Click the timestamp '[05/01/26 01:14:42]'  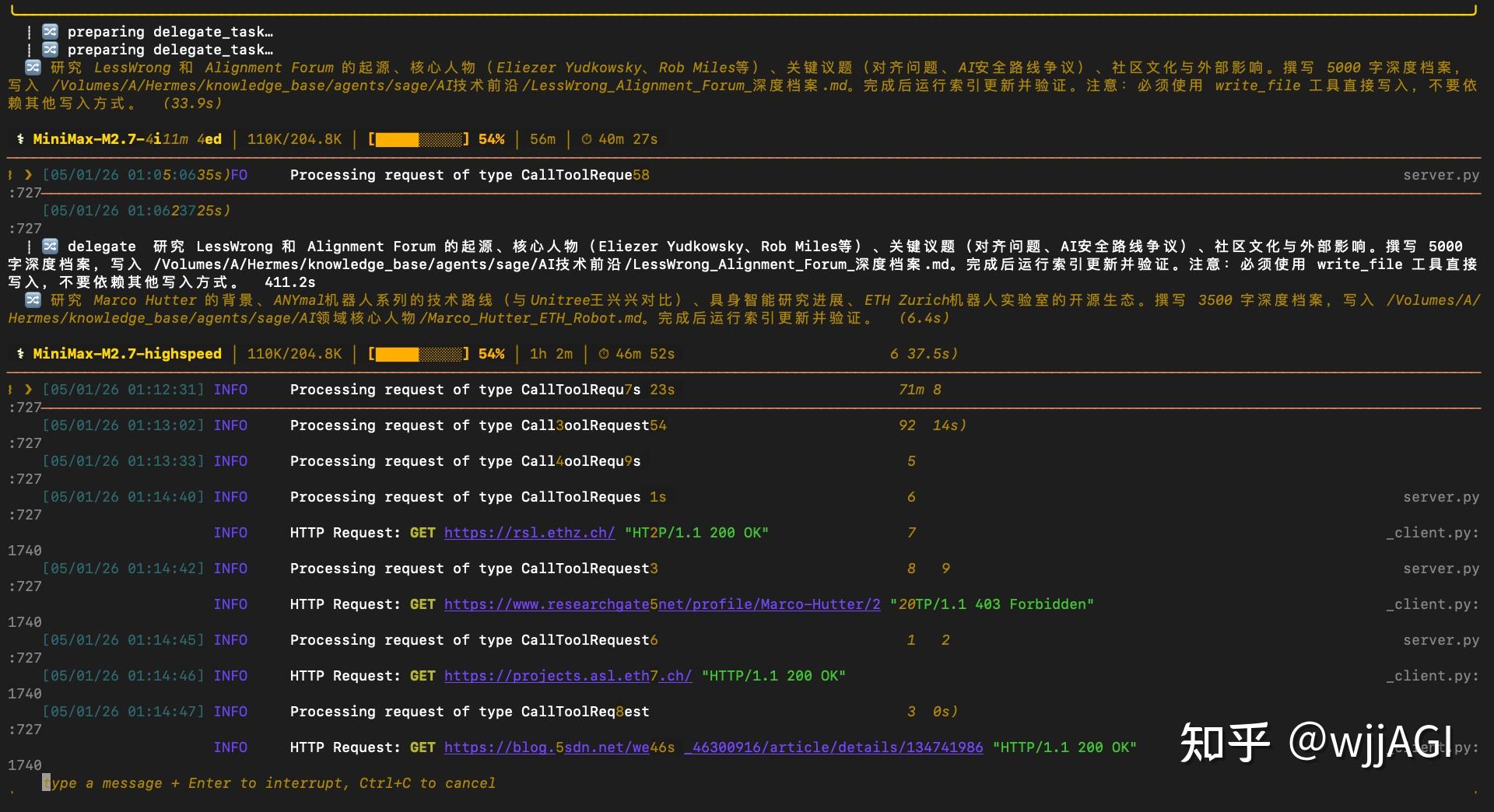tap(123, 569)
